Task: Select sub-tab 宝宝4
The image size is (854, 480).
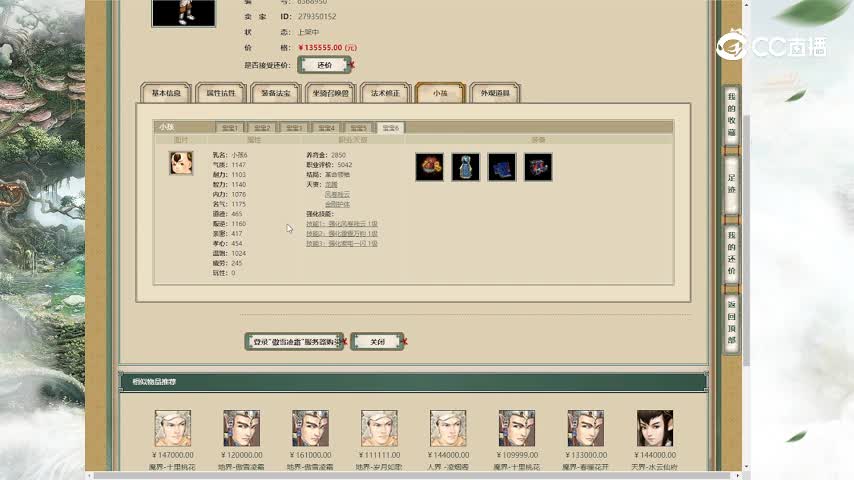Action: click(x=326, y=127)
